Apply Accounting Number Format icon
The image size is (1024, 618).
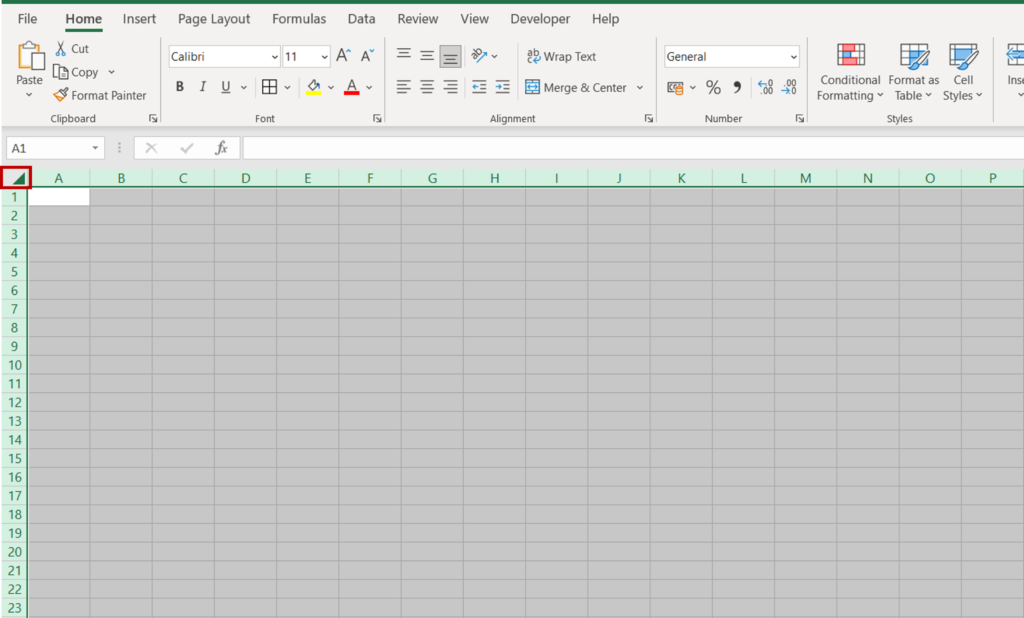point(675,88)
